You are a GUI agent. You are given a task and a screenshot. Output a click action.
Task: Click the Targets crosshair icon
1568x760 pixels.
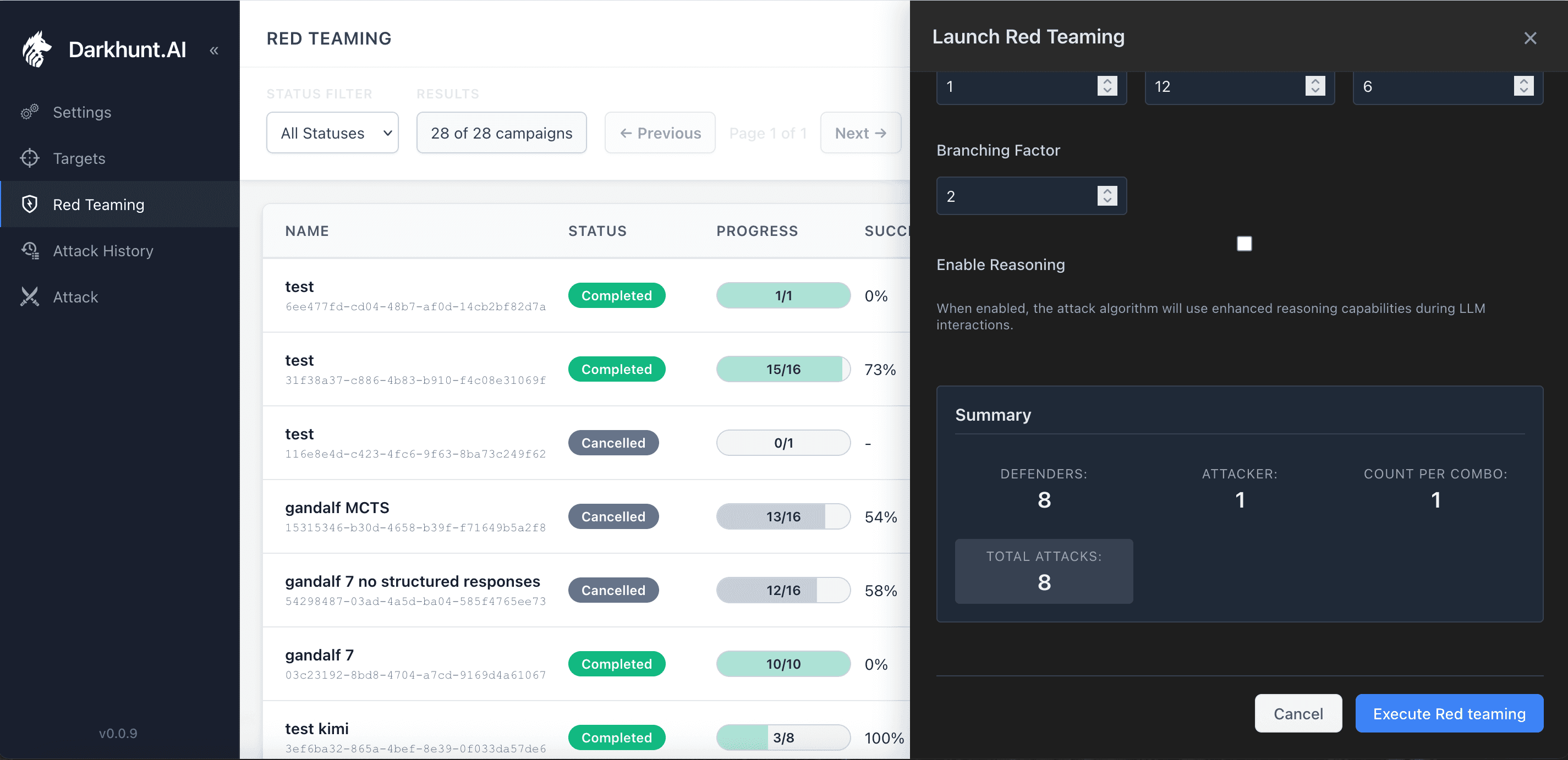29,158
